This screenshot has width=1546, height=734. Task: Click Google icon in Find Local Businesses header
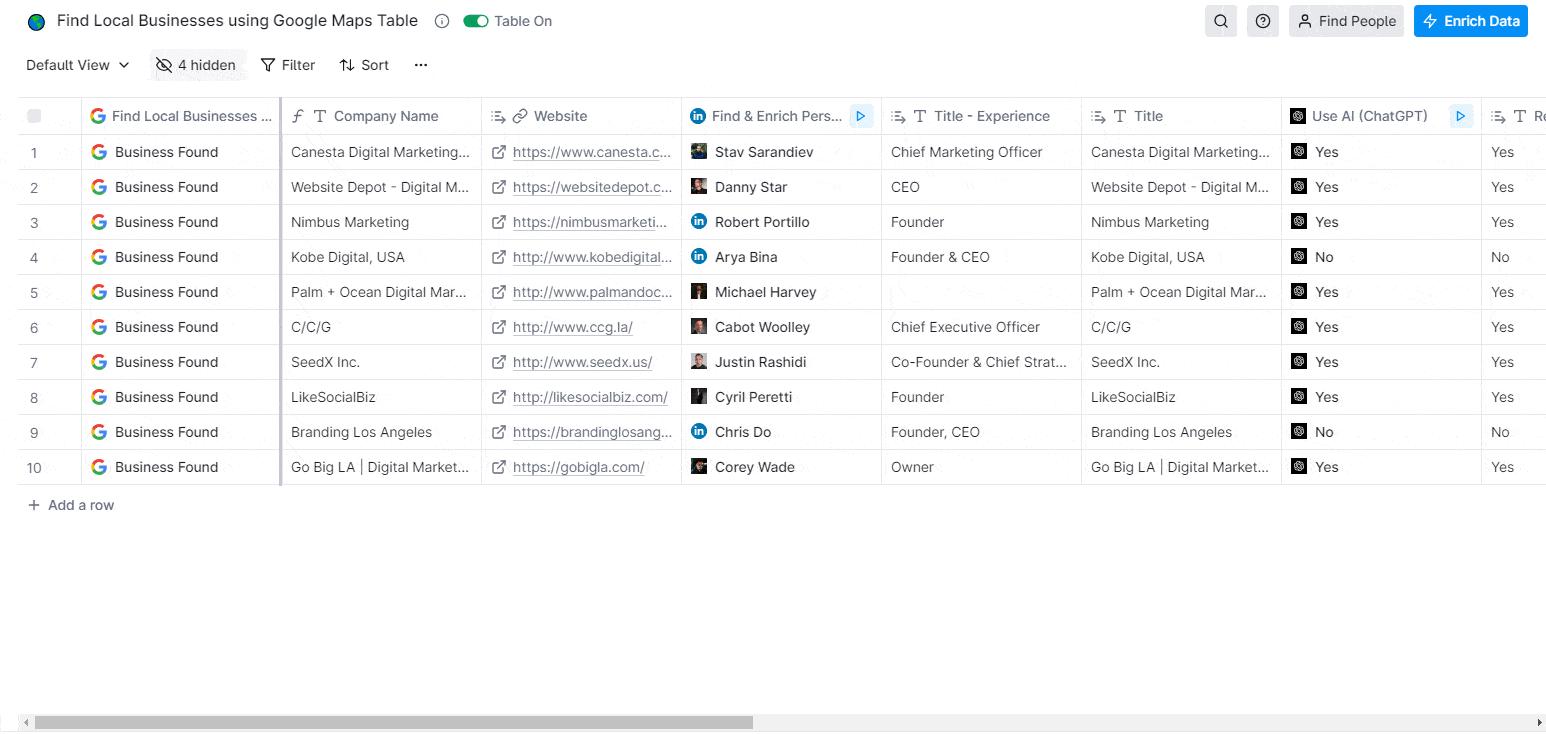(98, 116)
